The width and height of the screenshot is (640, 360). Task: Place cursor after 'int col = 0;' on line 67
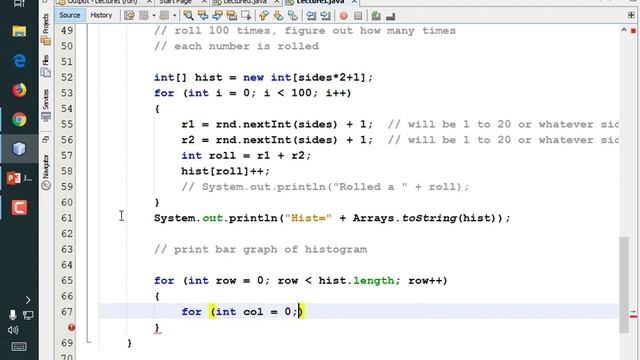[x=299, y=312]
